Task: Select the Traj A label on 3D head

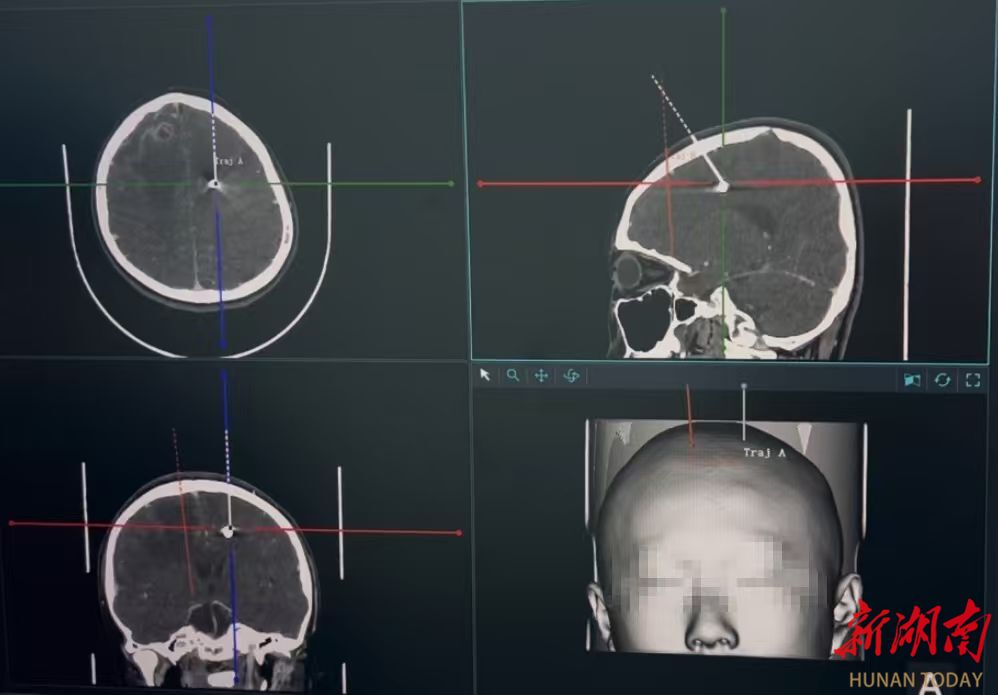Action: (764, 453)
